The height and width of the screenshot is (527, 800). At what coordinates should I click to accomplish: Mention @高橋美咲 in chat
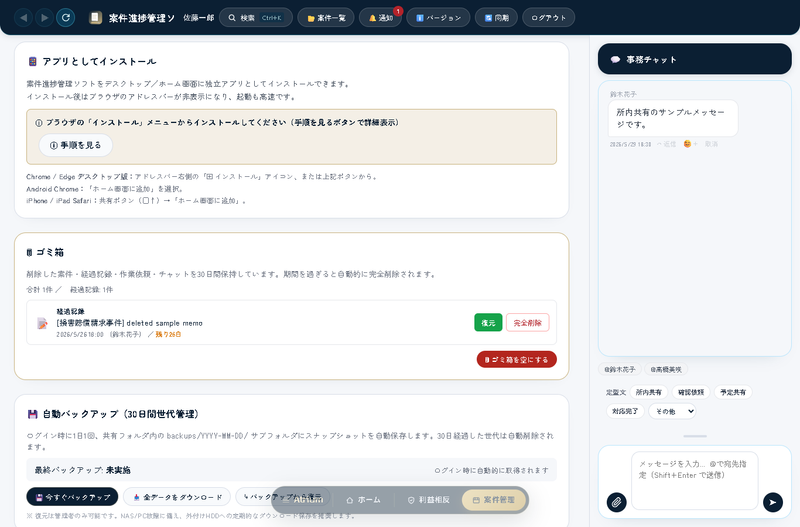tap(666, 369)
